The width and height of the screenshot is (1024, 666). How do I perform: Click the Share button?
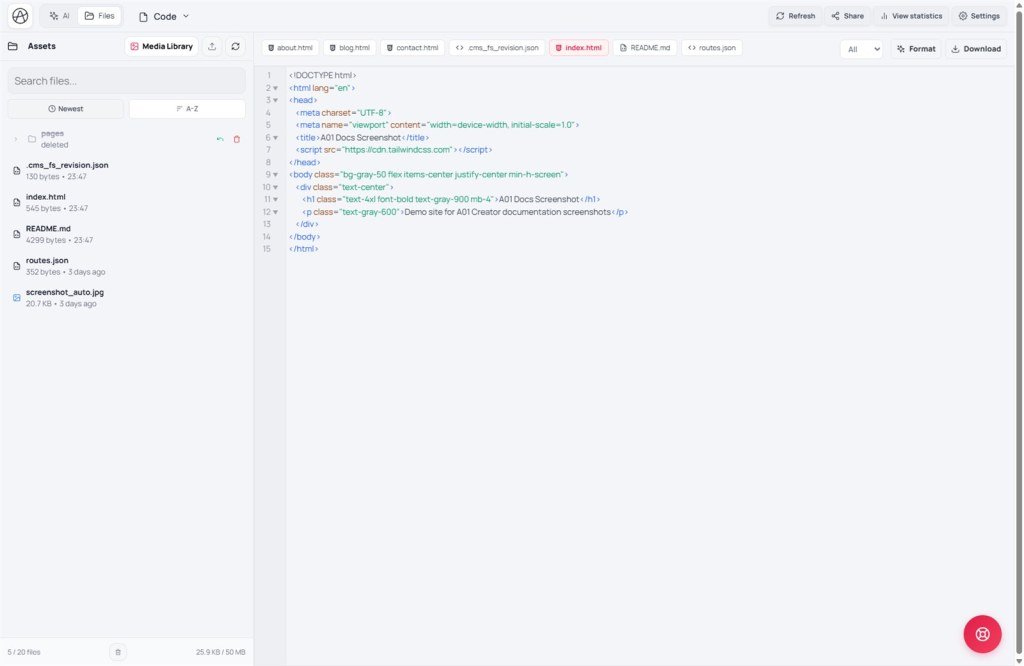click(x=848, y=16)
